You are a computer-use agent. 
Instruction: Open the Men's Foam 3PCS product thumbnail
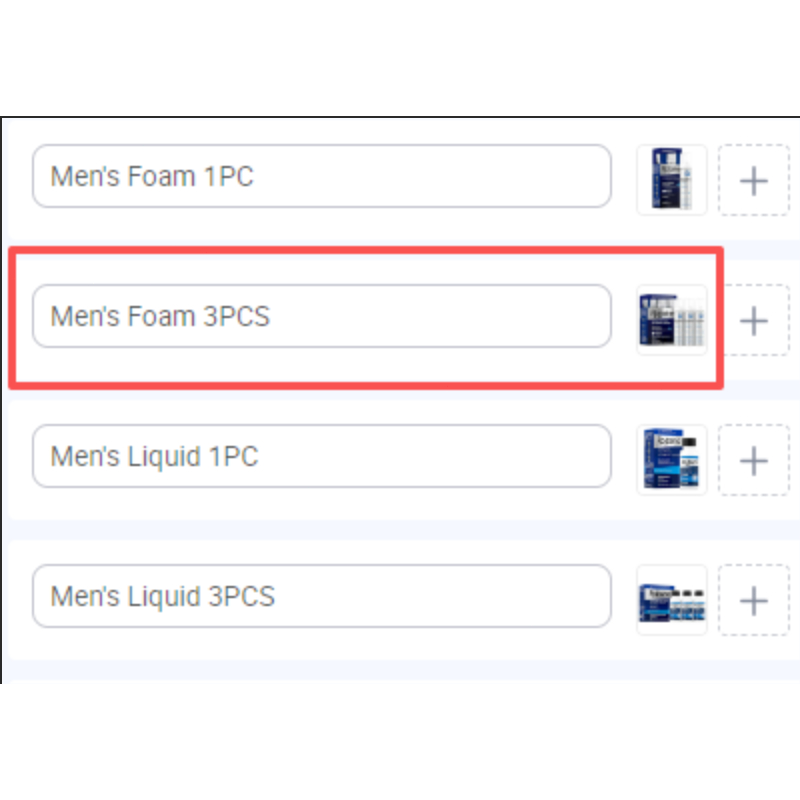pos(672,320)
